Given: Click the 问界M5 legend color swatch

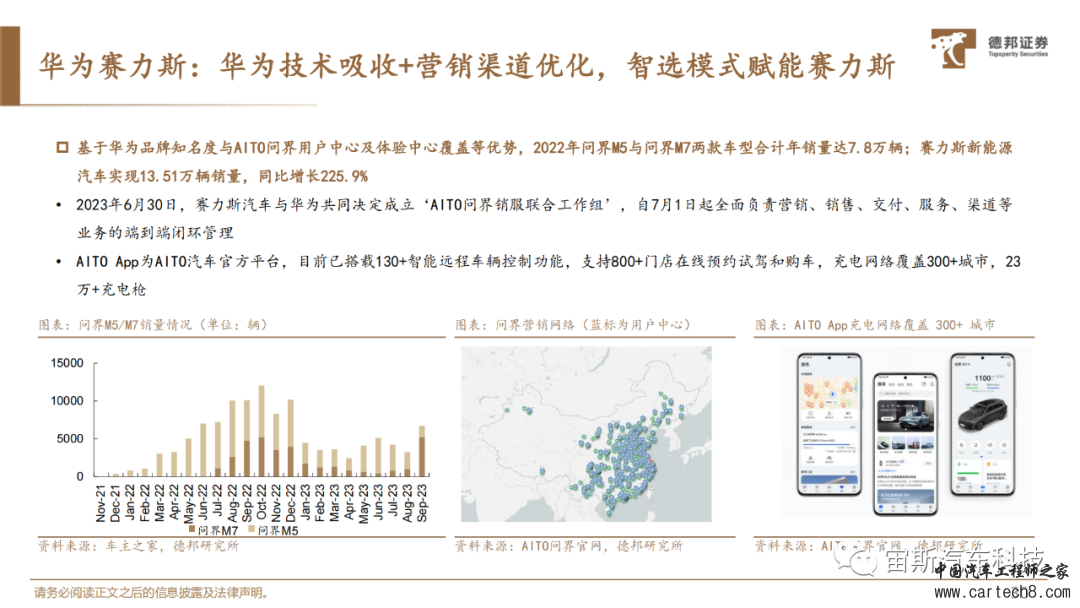Looking at the screenshot, I should pos(252,530).
